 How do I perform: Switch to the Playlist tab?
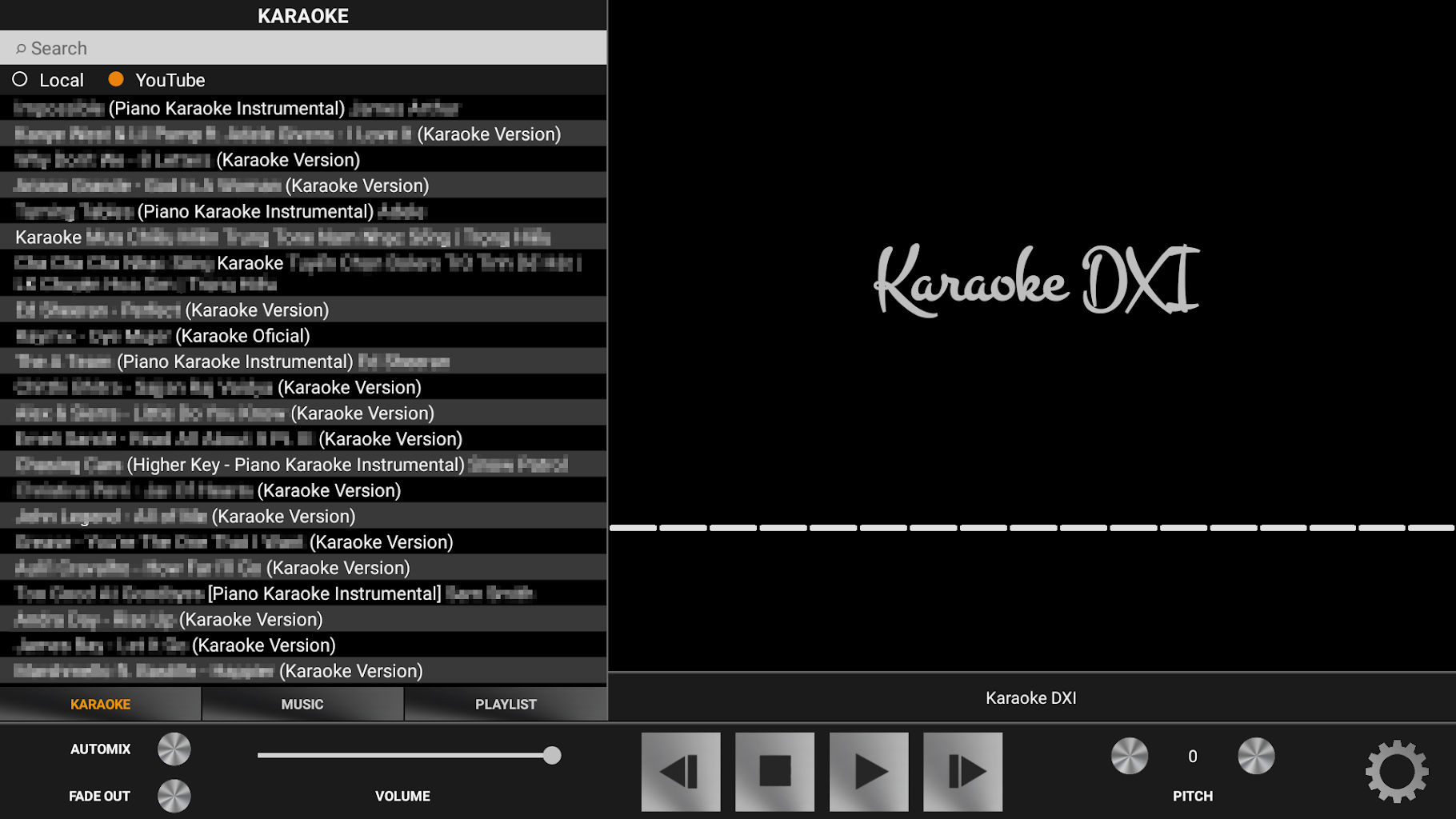pyautogui.click(x=506, y=704)
